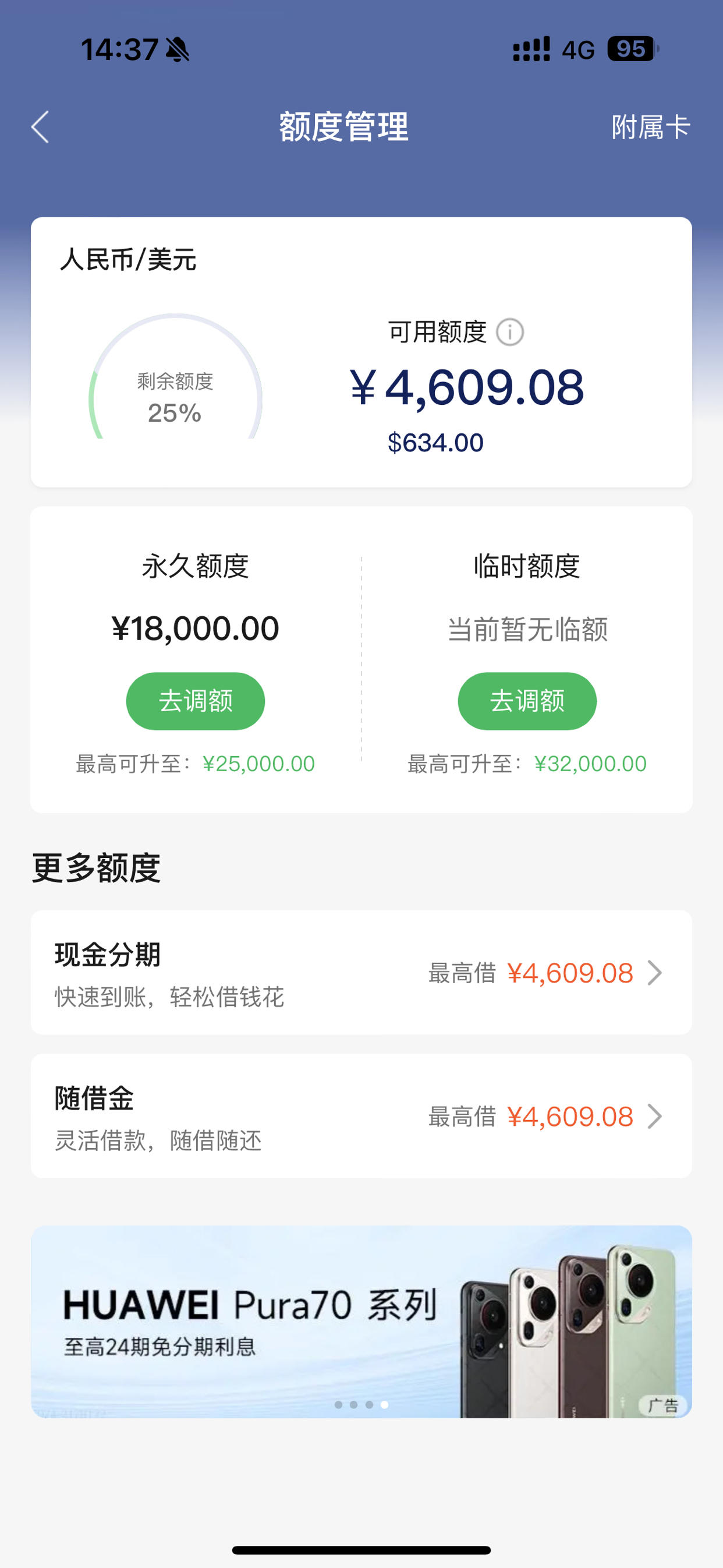Open the 可用额度 info icon
Image resolution: width=723 pixels, height=1568 pixels.
click(x=509, y=333)
